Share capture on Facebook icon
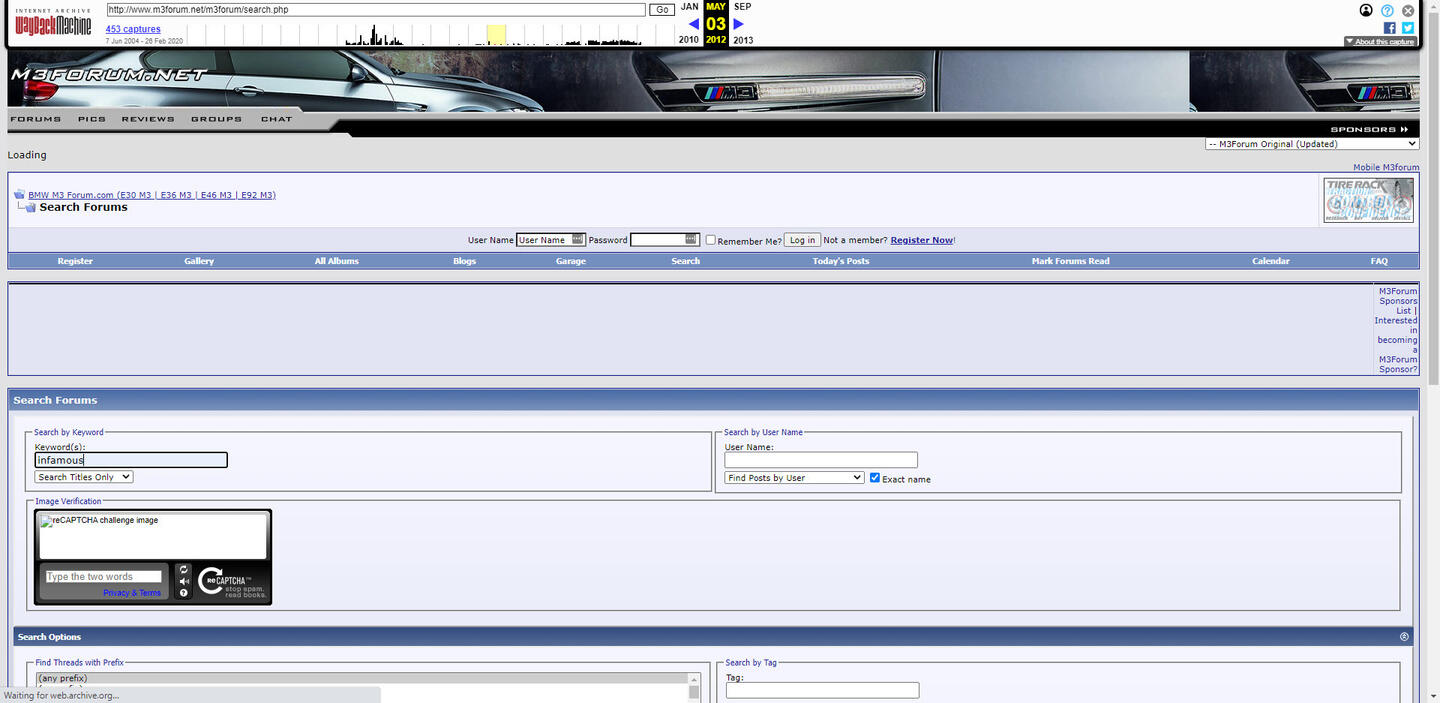 click(x=1390, y=28)
